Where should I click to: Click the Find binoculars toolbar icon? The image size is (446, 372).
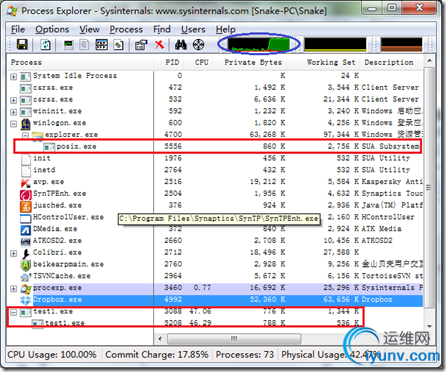point(181,44)
